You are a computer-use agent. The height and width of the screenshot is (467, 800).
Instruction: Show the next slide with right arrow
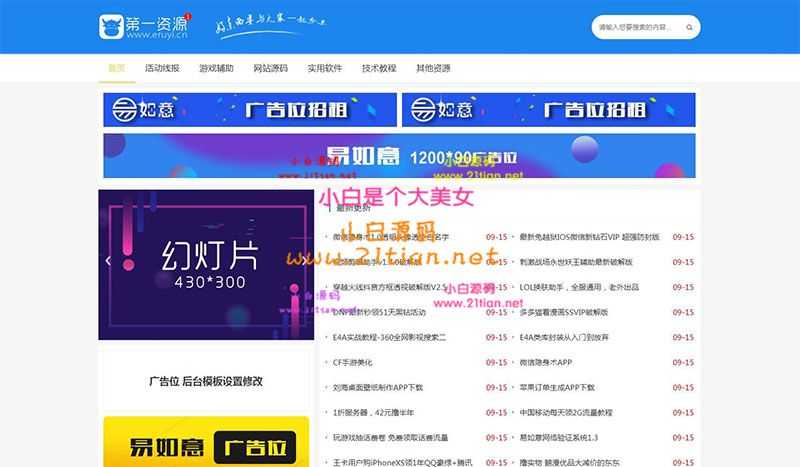(x=305, y=261)
